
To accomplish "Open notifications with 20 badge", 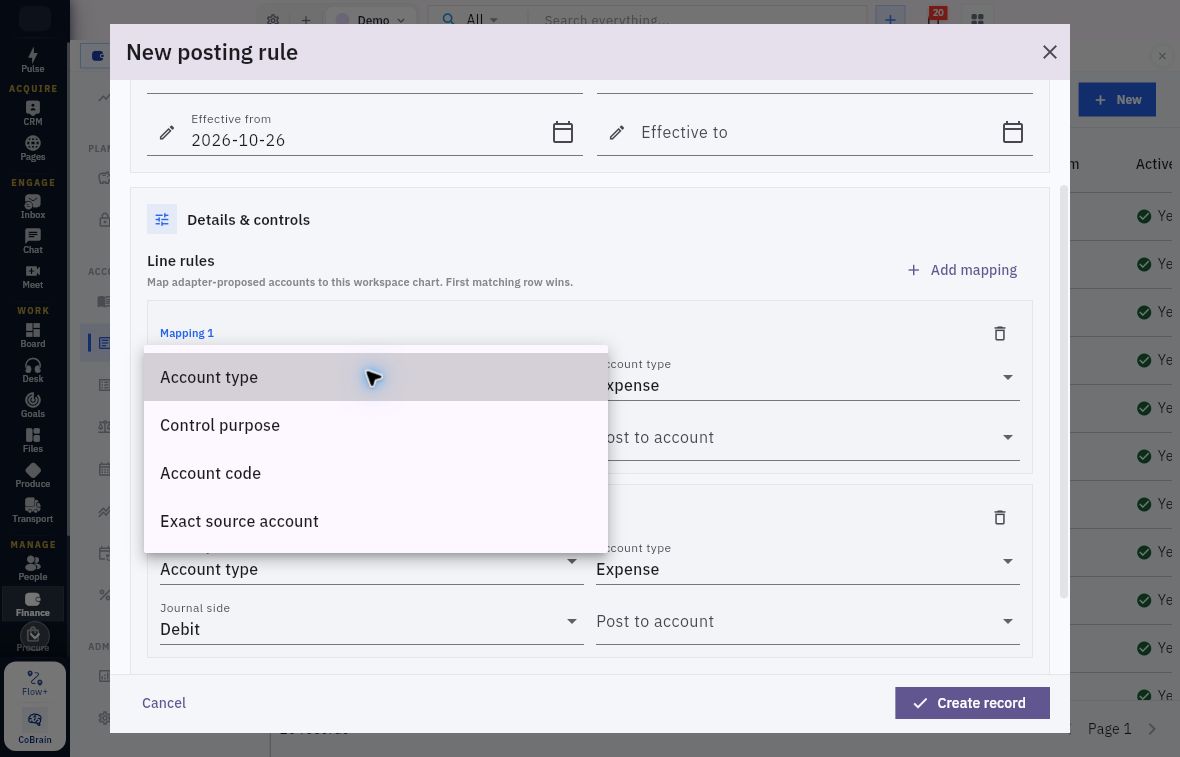I will [935, 17].
